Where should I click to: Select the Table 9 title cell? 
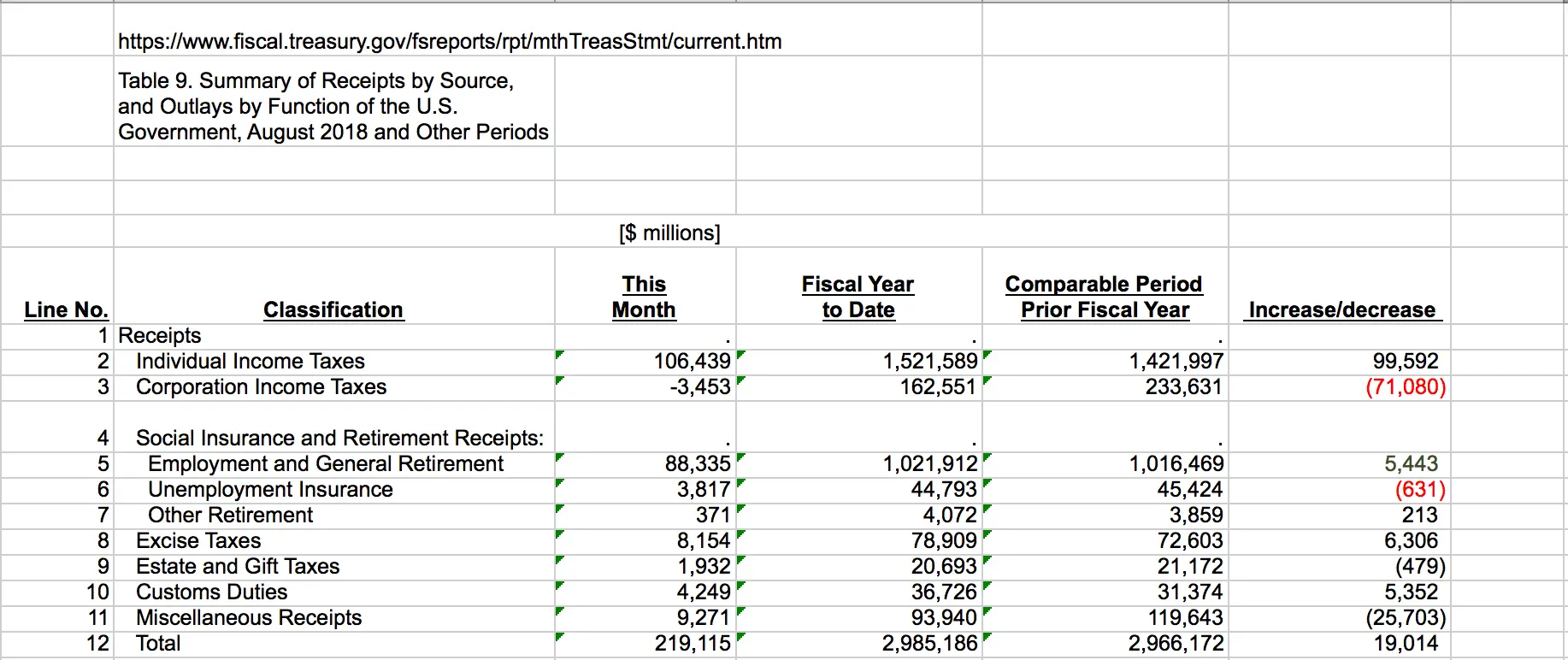point(333,106)
